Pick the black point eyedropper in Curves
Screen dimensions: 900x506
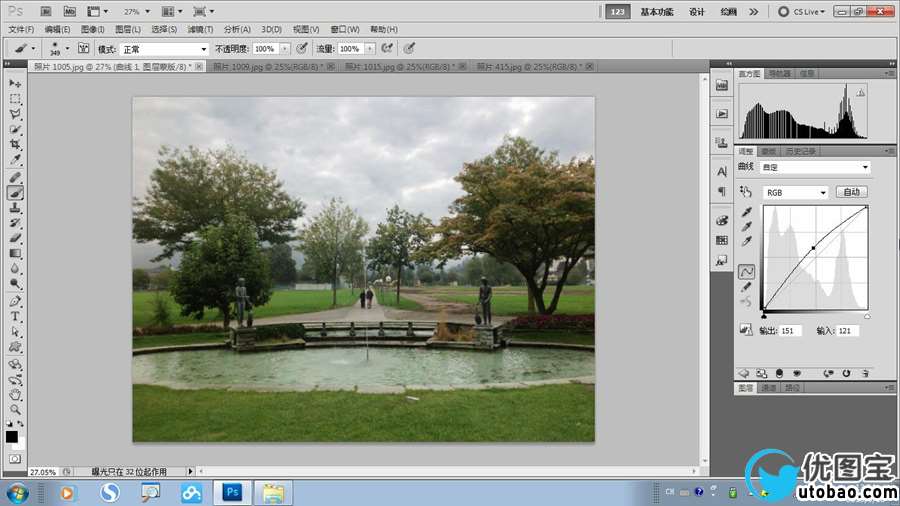(x=746, y=212)
